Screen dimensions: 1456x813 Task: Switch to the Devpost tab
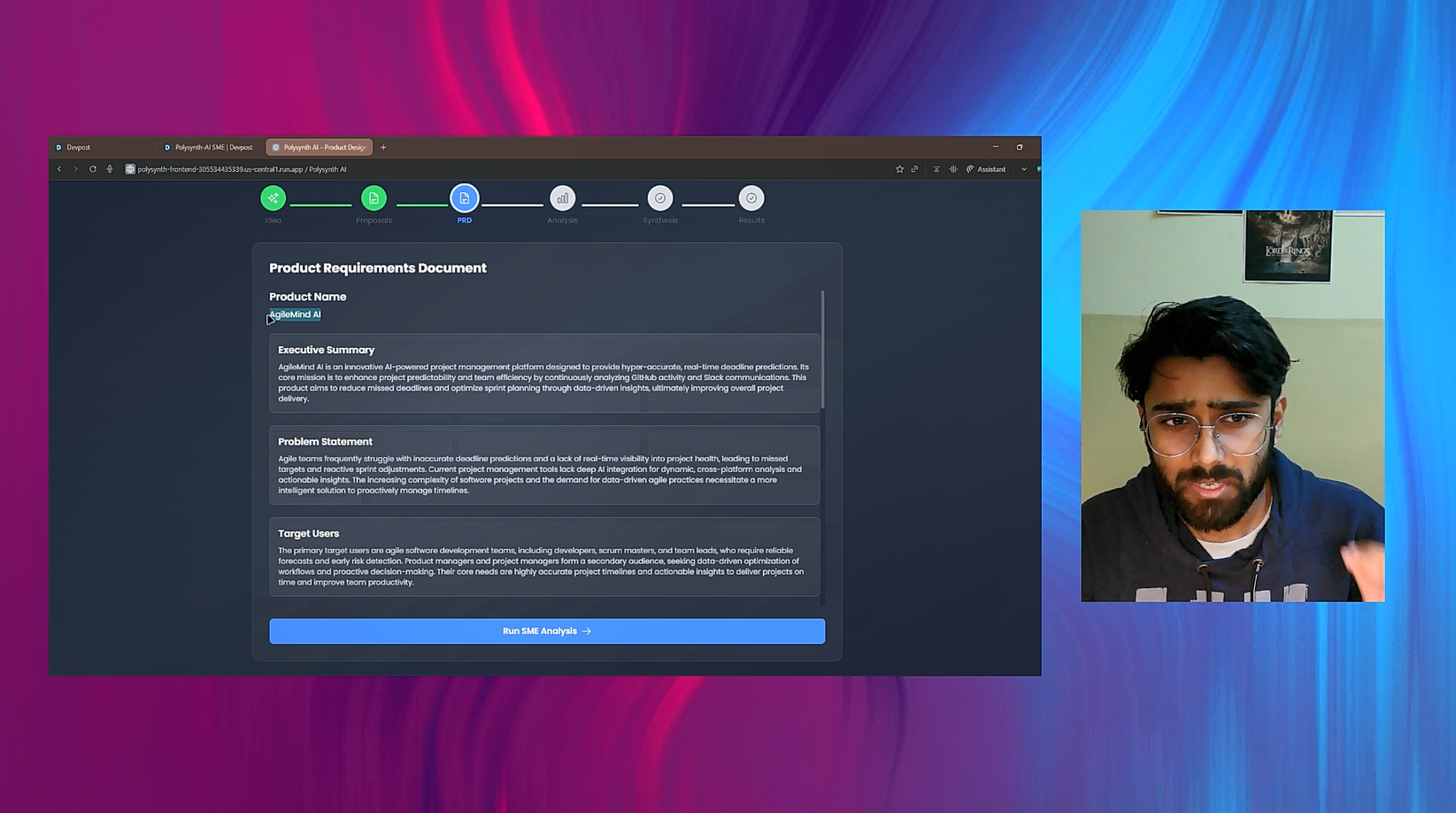click(103, 147)
